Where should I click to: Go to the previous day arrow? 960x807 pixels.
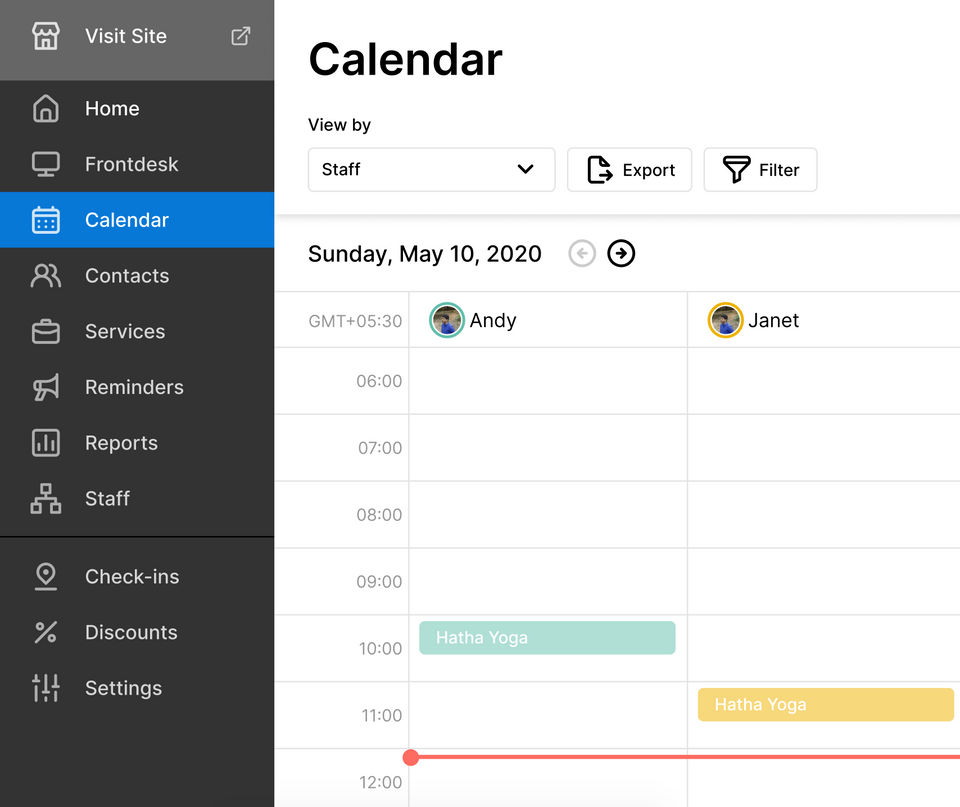582,254
